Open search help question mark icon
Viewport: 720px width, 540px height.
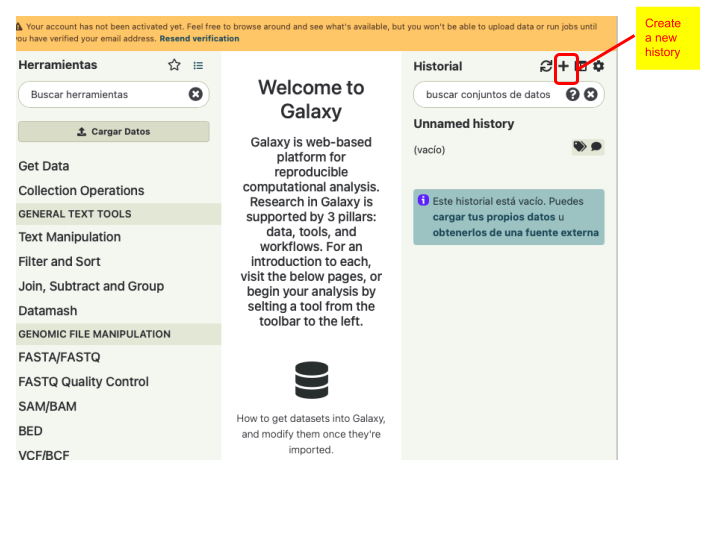pyautogui.click(x=572, y=94)
